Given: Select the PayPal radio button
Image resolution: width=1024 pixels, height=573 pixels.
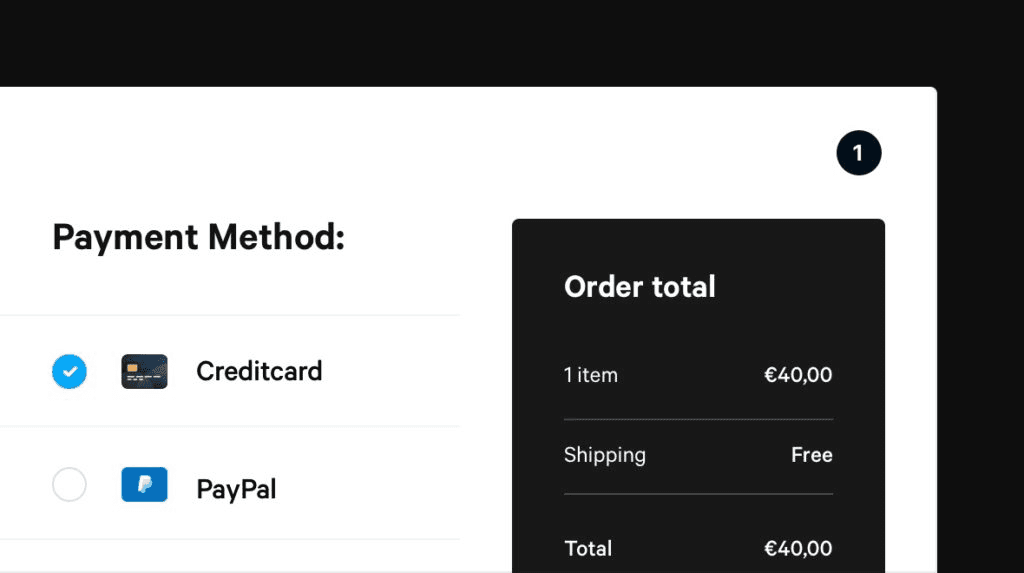Looking at the screenshot, I should [x=69, y=485].
